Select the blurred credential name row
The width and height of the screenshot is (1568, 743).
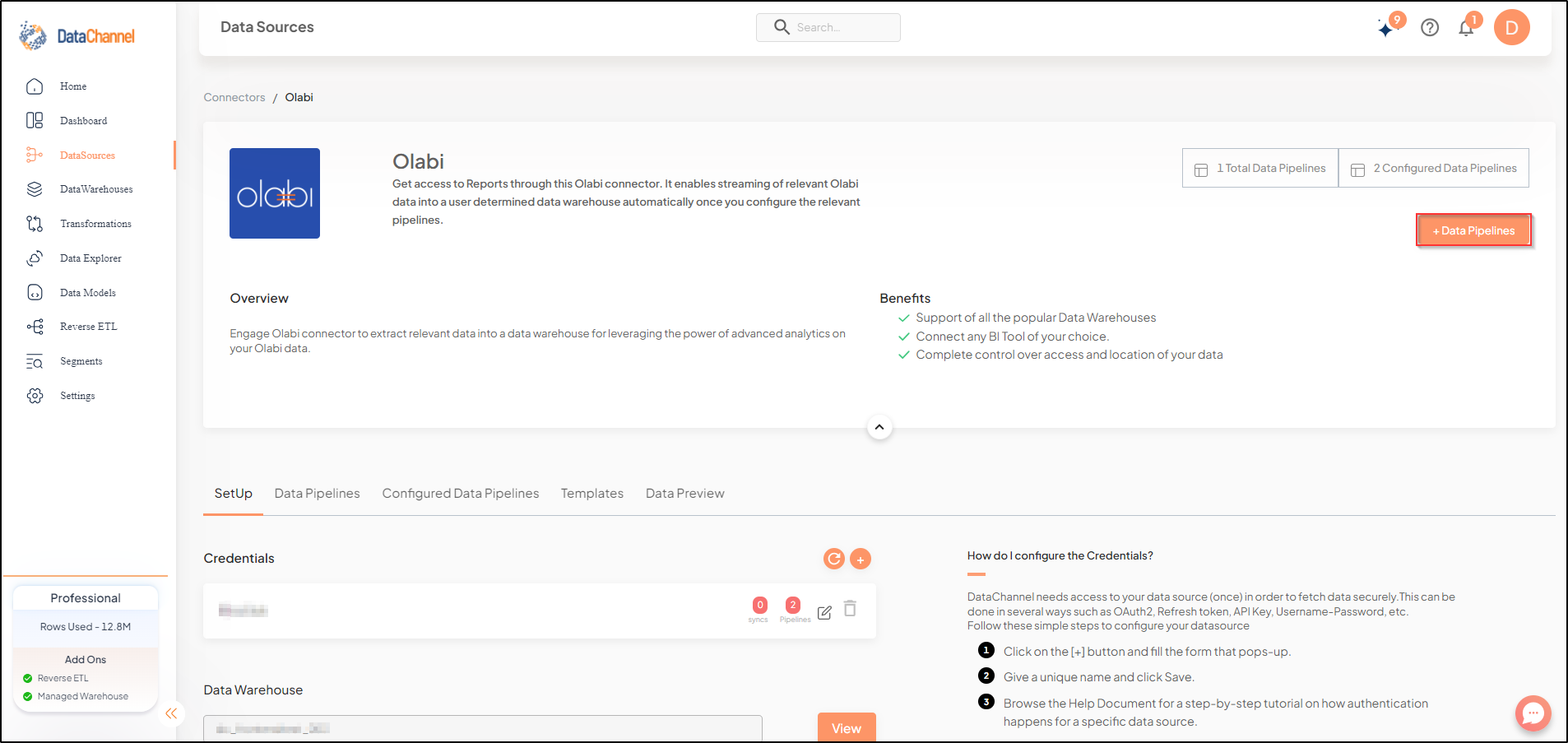pyautogui.click(x=540, y=611)
